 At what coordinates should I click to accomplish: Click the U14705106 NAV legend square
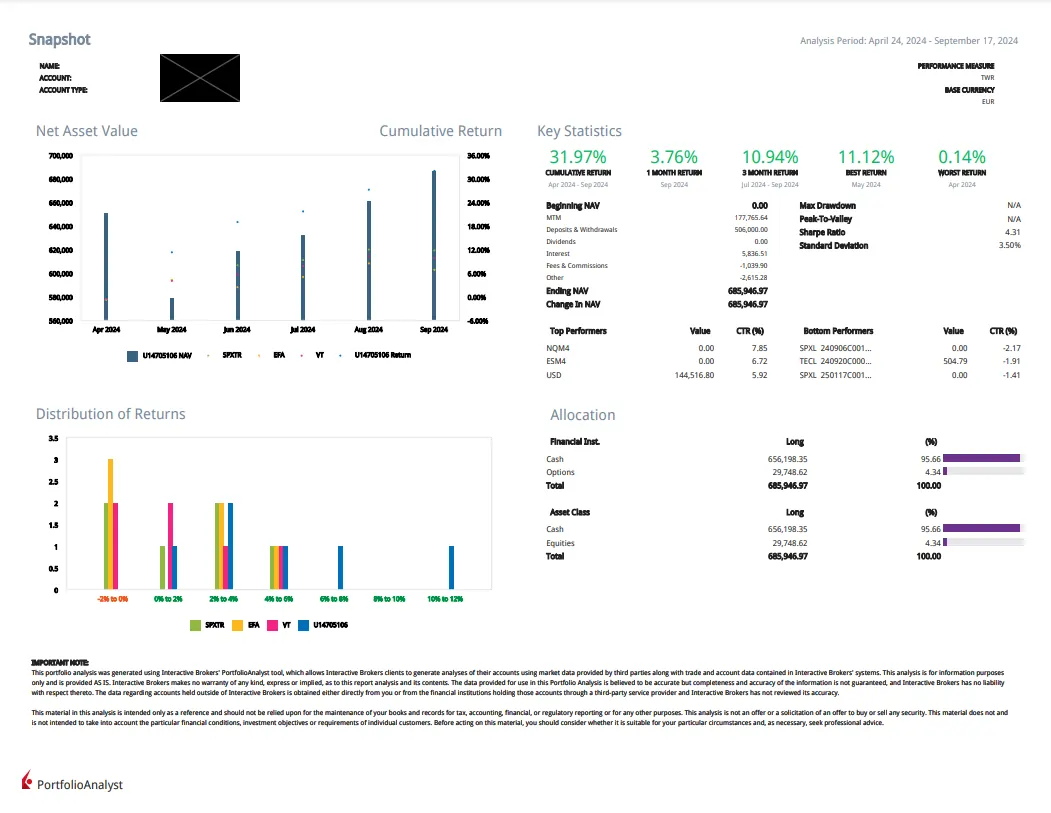pos(132,355)
